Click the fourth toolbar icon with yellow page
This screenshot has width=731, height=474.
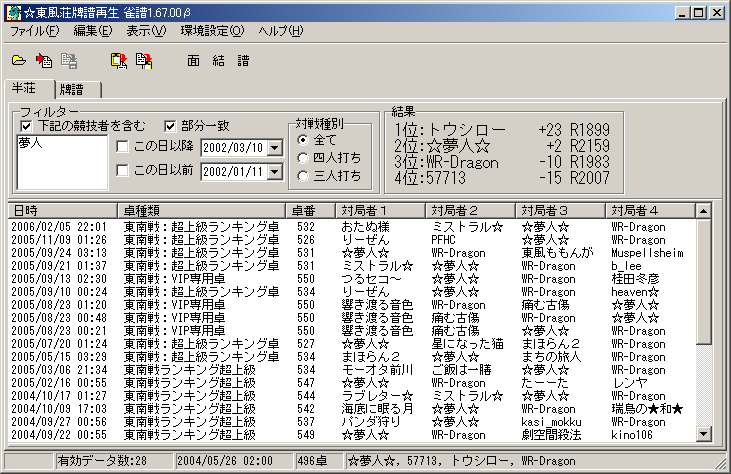(x=119, y=60)
